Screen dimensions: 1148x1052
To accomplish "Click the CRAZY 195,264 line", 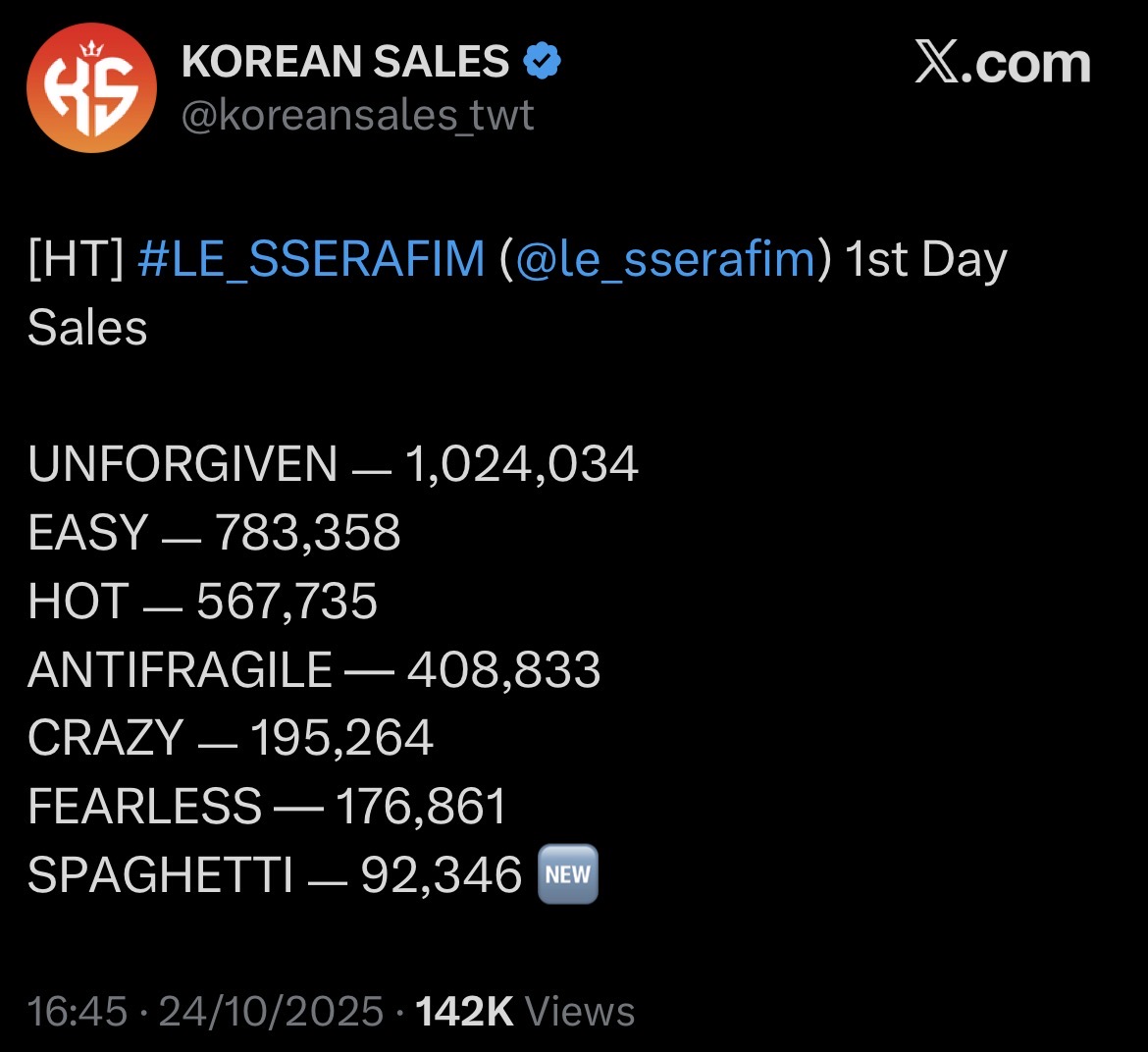I will point(230,738).
